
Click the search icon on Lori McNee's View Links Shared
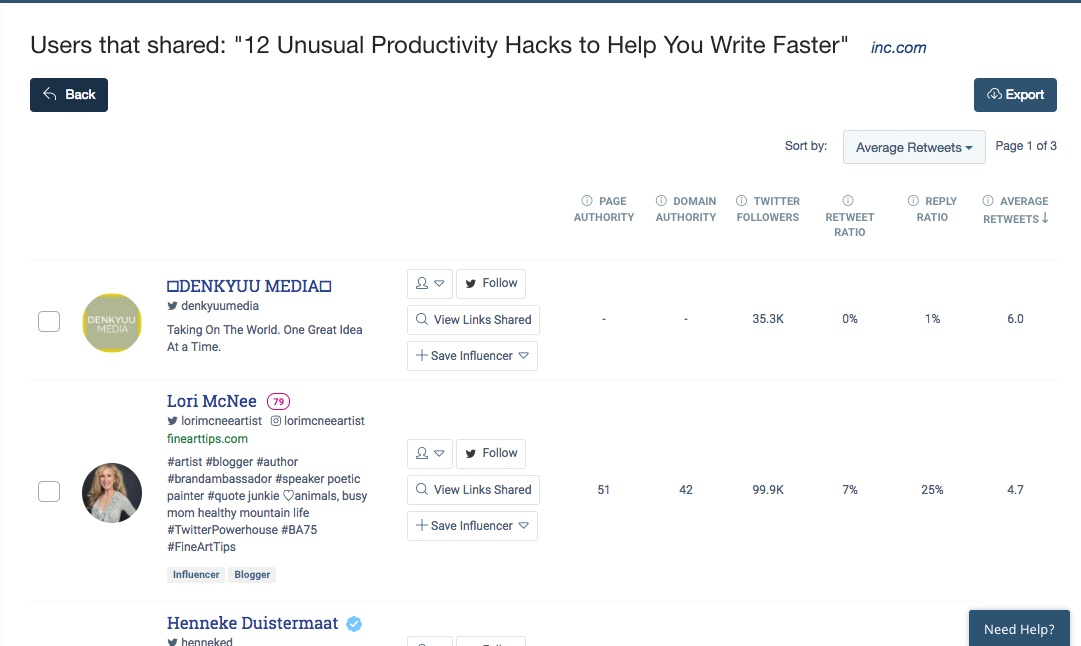pyautogui.click(x=421, y=489)
